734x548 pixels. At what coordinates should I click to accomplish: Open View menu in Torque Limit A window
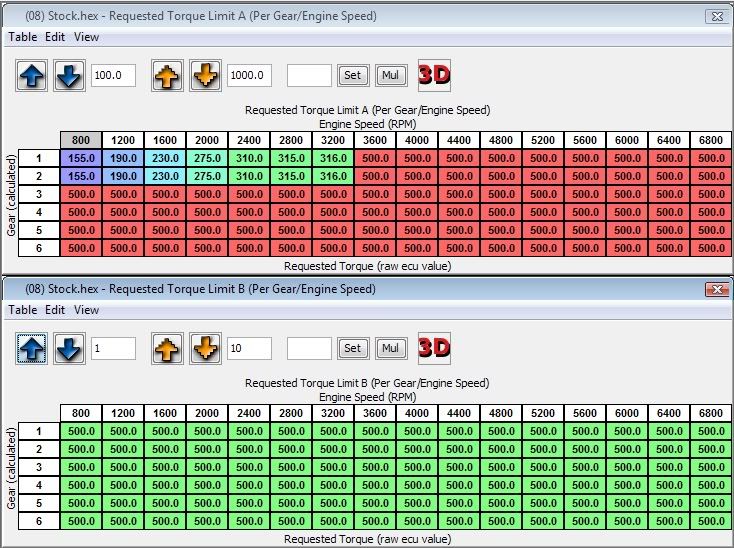tap(87, 37)
